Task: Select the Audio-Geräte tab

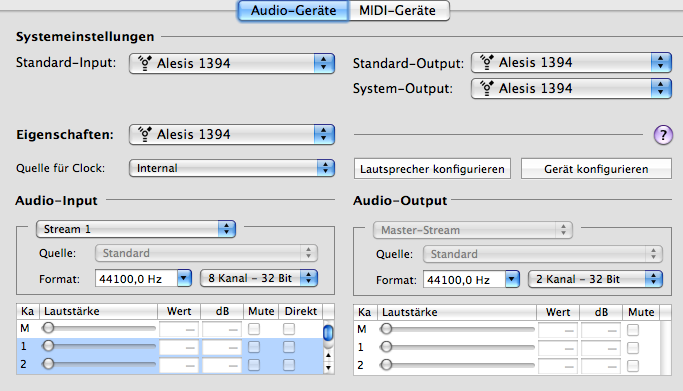Action: 293,10
